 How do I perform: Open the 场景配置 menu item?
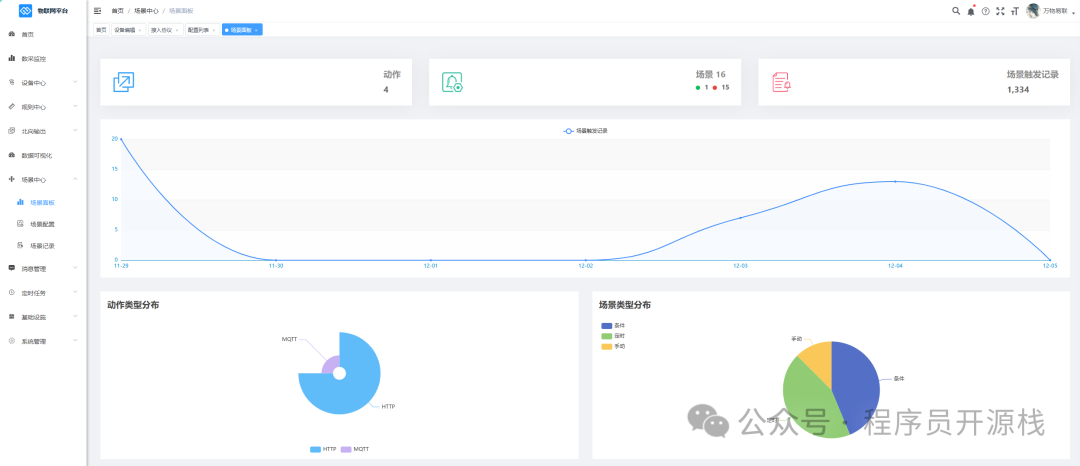click(43, 224)
